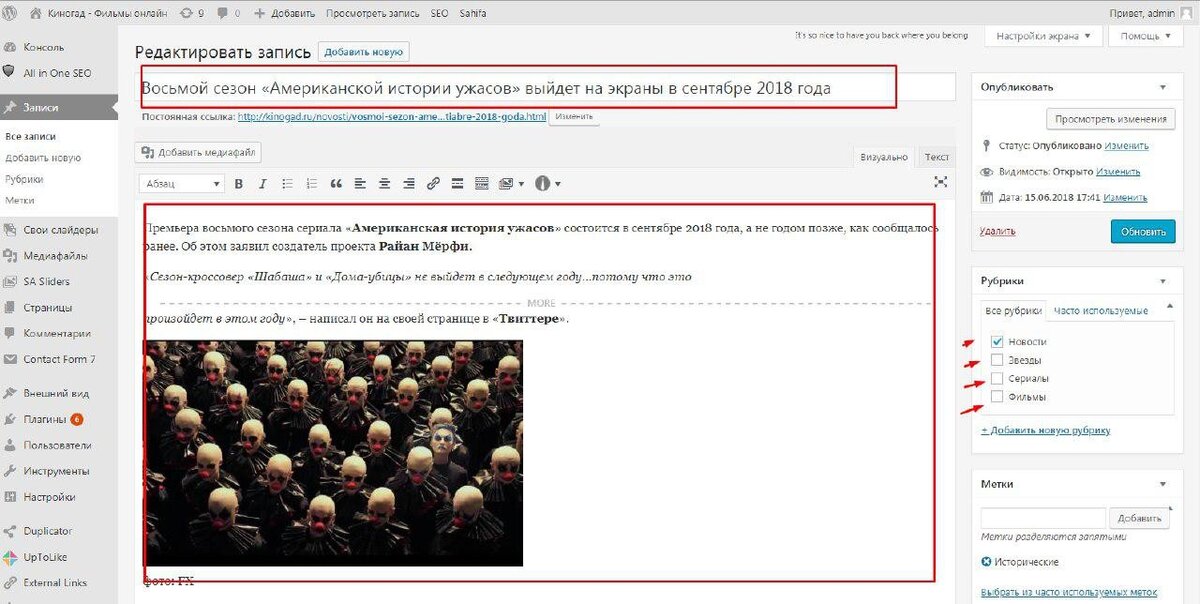Screen dimensions: 1200x604
Task: Open the insert image dropdown in toolbar
Action: click(x=511, y=184)
